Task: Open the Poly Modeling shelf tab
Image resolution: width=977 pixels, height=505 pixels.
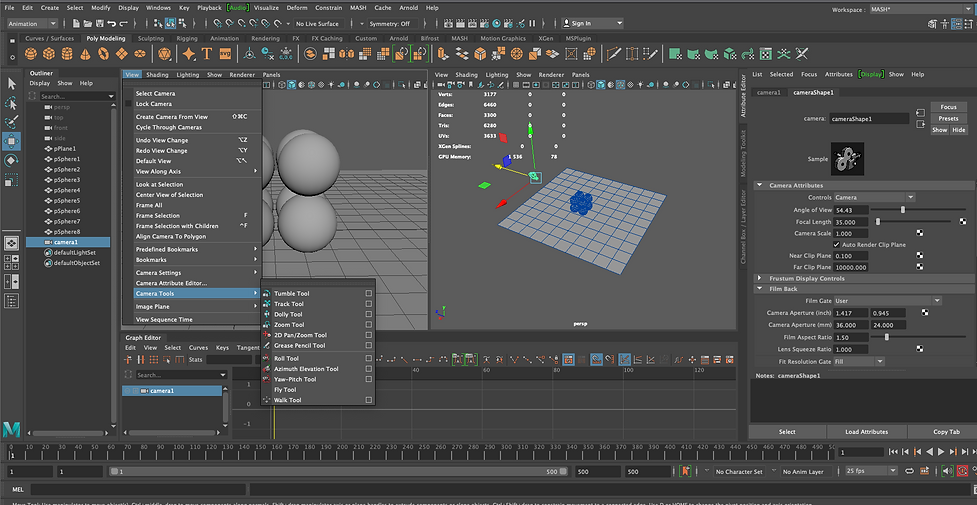Action: 105,39
